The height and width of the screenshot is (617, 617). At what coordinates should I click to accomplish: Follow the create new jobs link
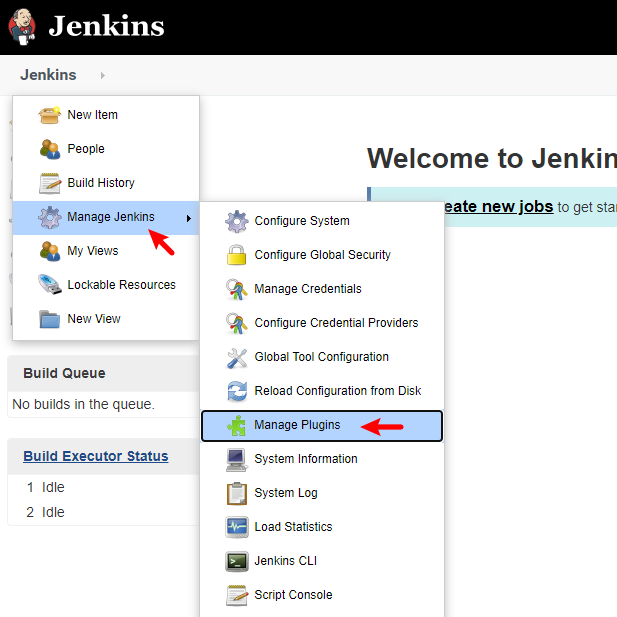499,207
